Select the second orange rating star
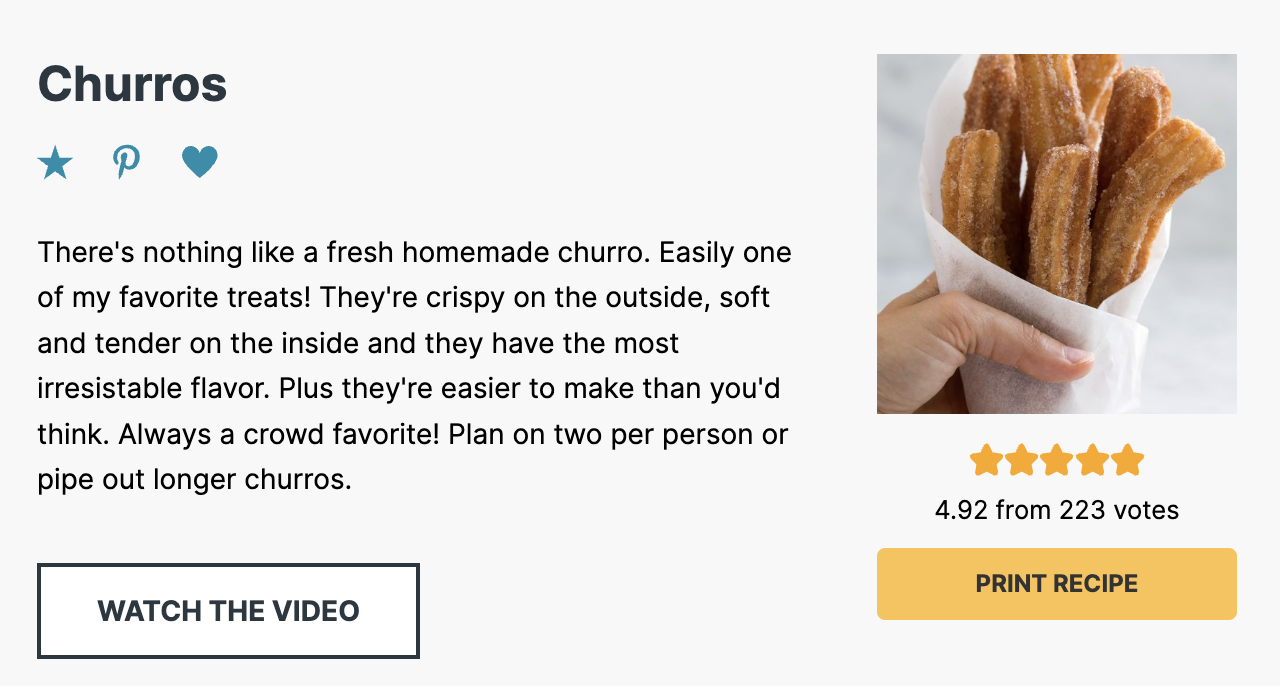 point(1021,461)
